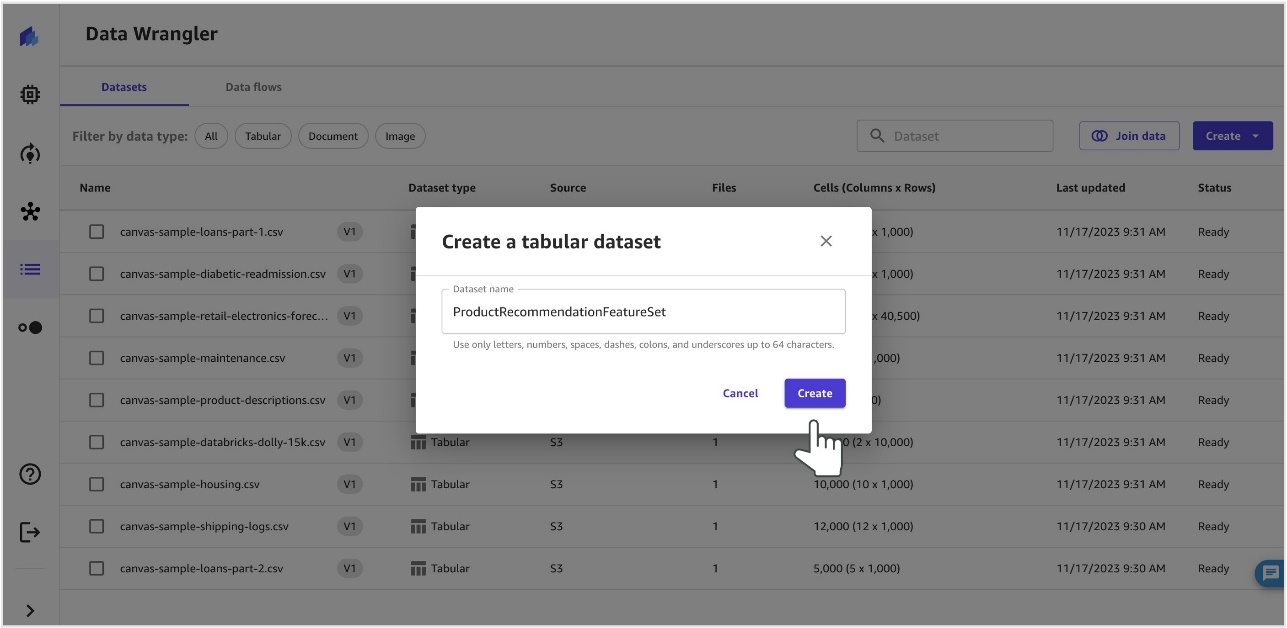Focus the Dataset name field in the dialog
This screenshot has height=628, width=1287.
pos(643,312)
